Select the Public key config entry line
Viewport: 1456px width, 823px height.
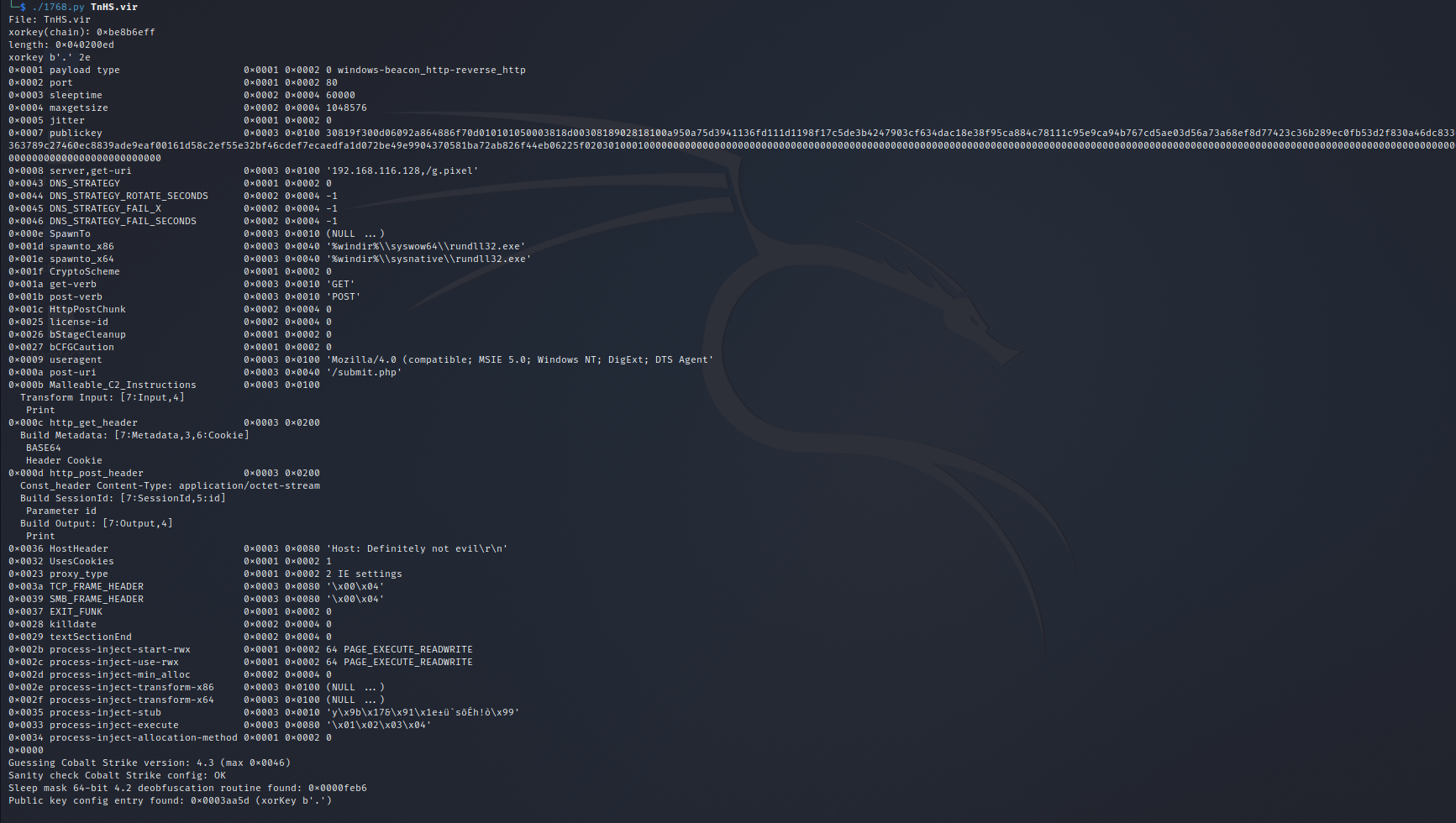point(168,799)
